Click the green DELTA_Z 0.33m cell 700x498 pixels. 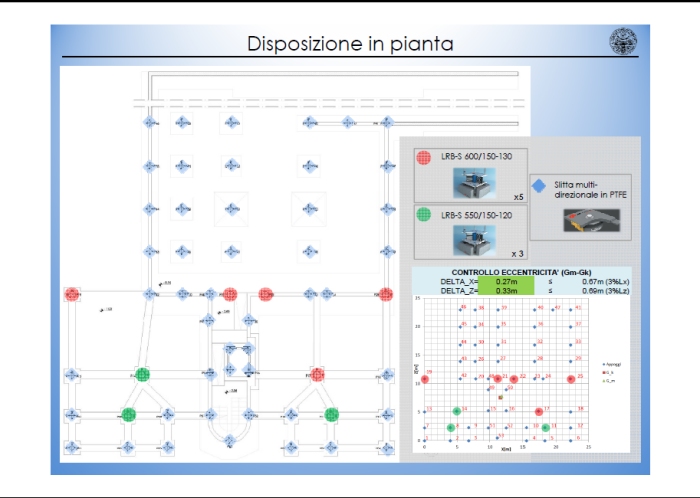pos(506,291)
